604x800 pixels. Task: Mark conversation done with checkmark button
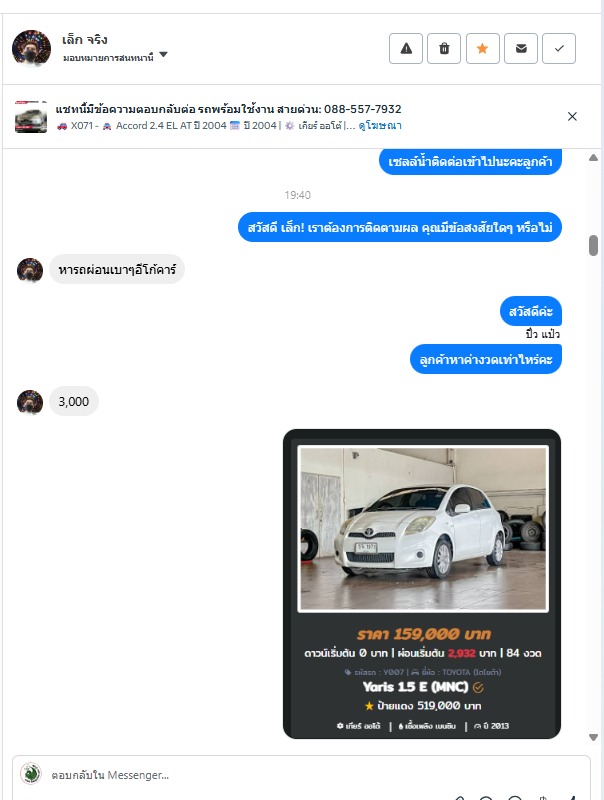[559, 48]
